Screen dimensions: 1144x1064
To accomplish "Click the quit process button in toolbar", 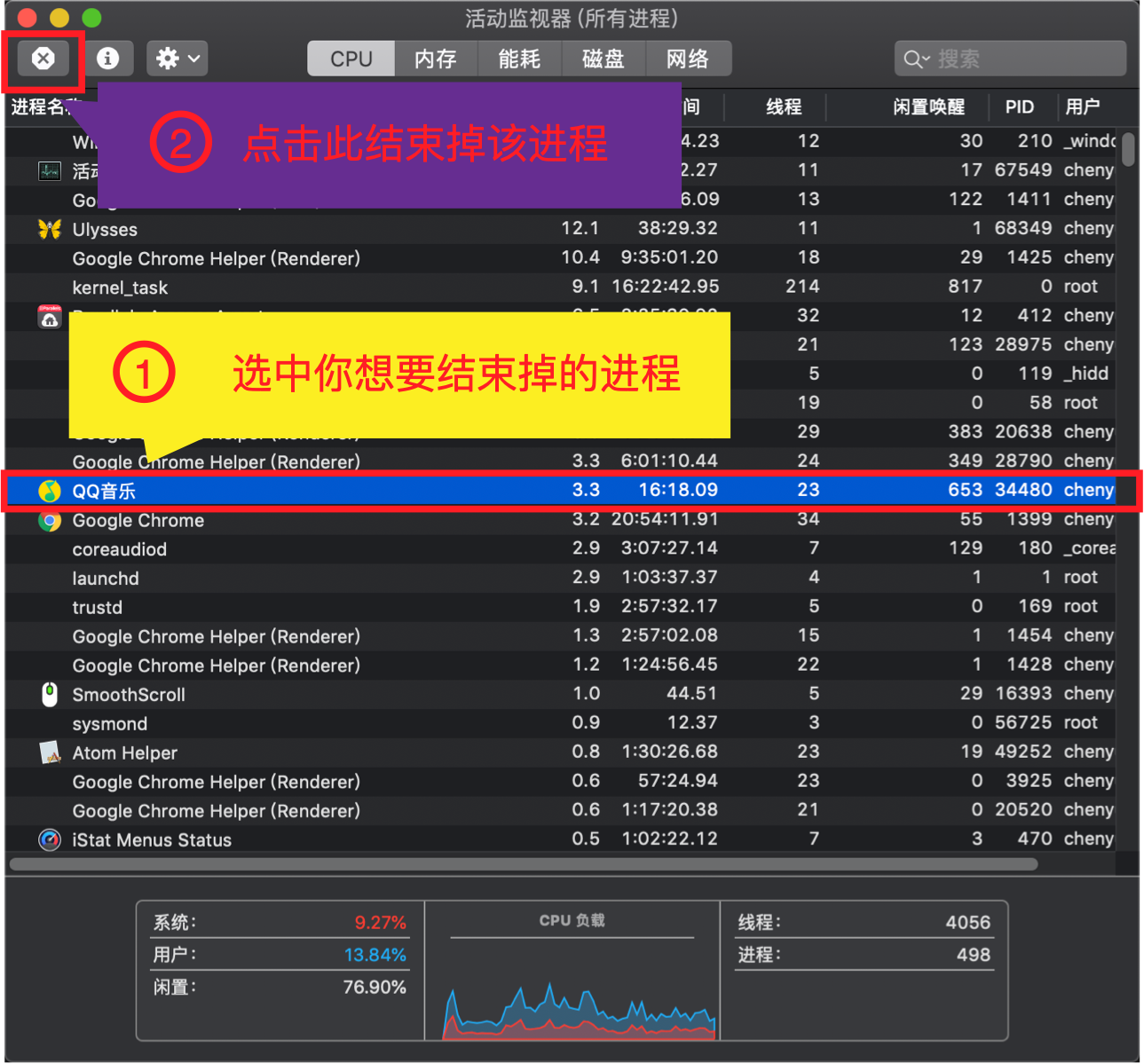I will click(x=43, y=59).
